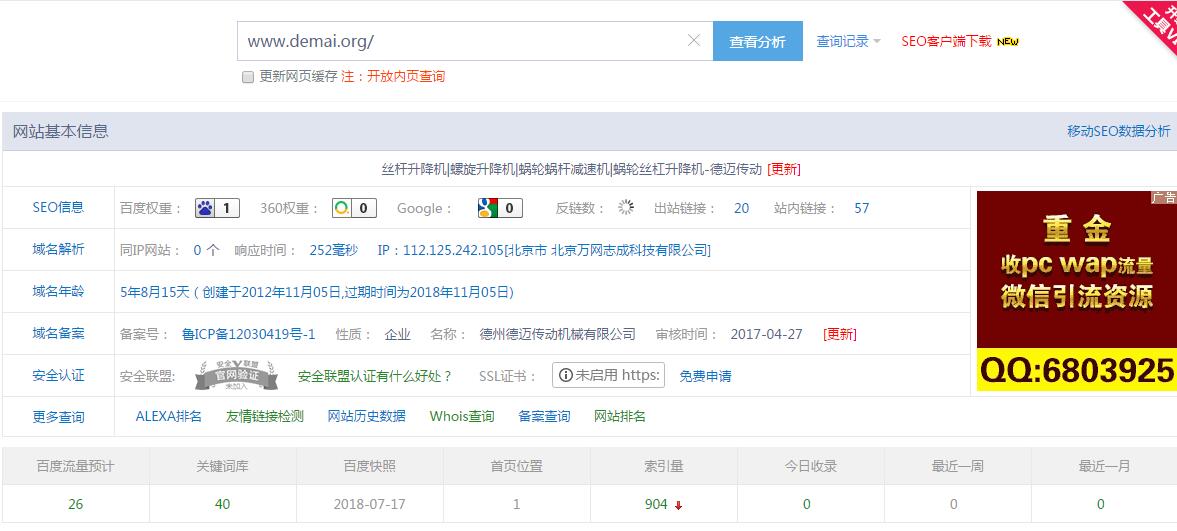Click outbound links count 20

coord(742,208)
